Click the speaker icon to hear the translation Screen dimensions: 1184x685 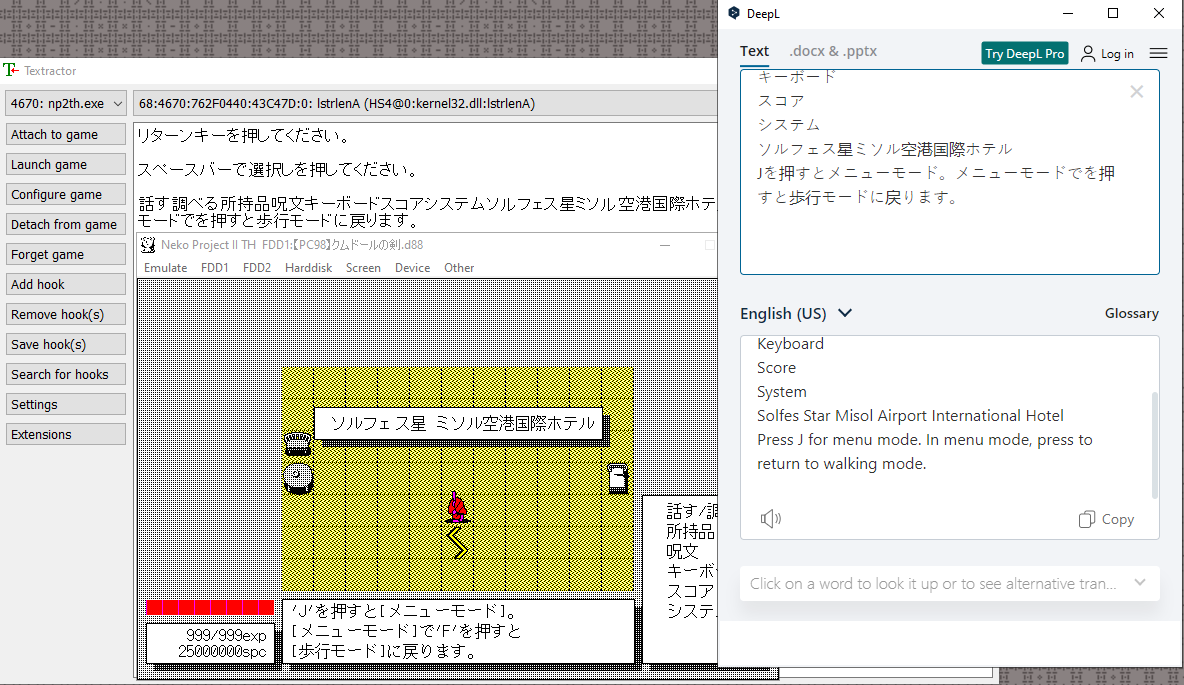pos(770,518)
